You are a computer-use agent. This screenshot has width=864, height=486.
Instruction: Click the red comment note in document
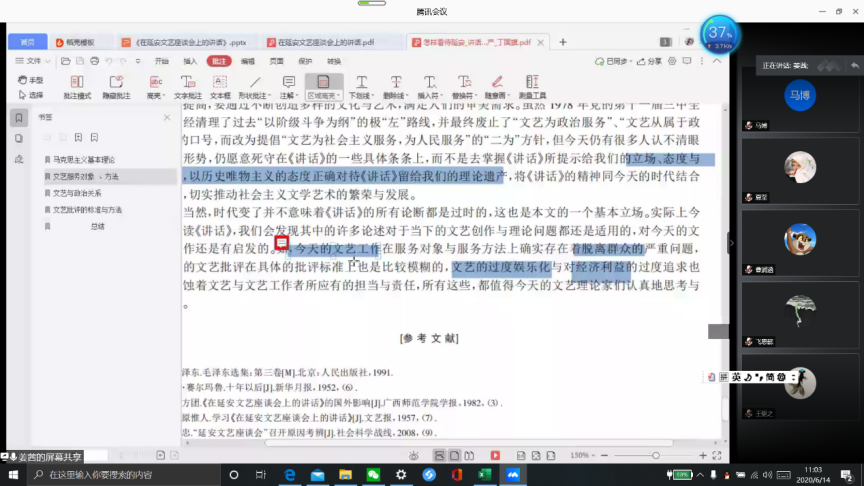click(282, 242)
